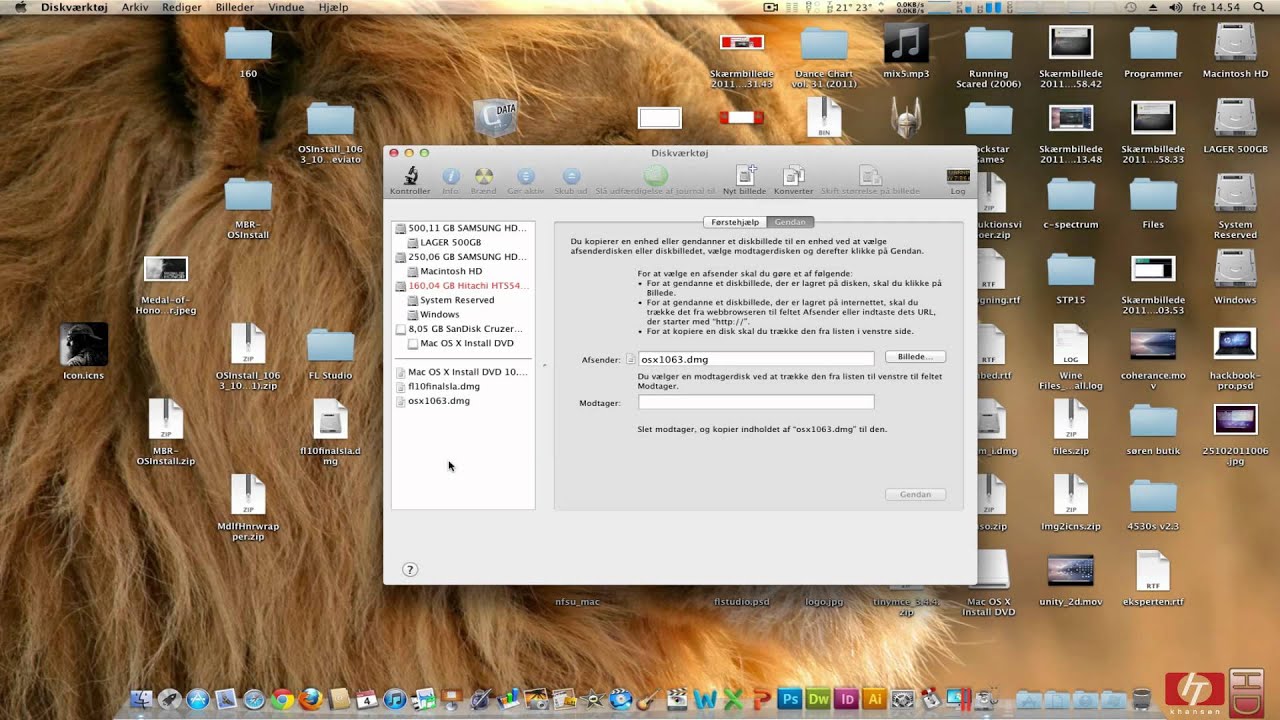Select the 250,06 GB SAMSUNG HD disk
The height and width of the screenshot is (720, 1280).
pos(462,257)
